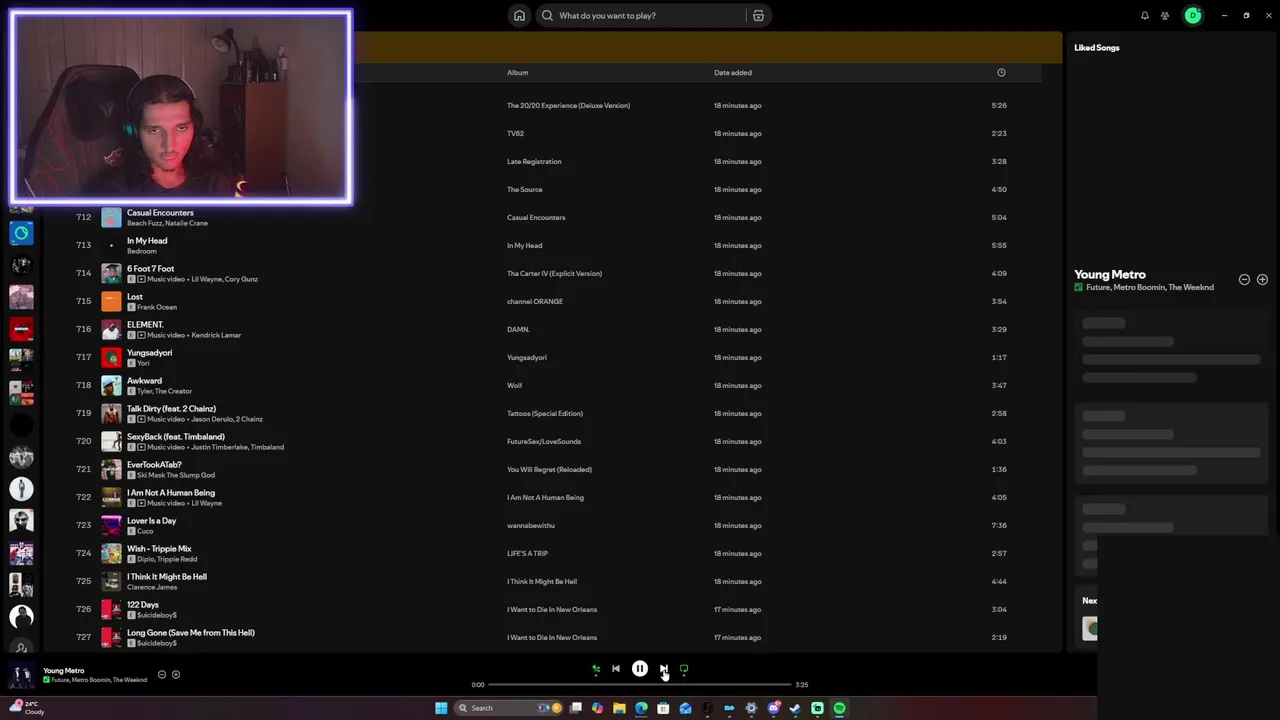Open Ski Mask The Slump God link
This screenshot has height=720, width=1280.
click(x=176, y=475)
